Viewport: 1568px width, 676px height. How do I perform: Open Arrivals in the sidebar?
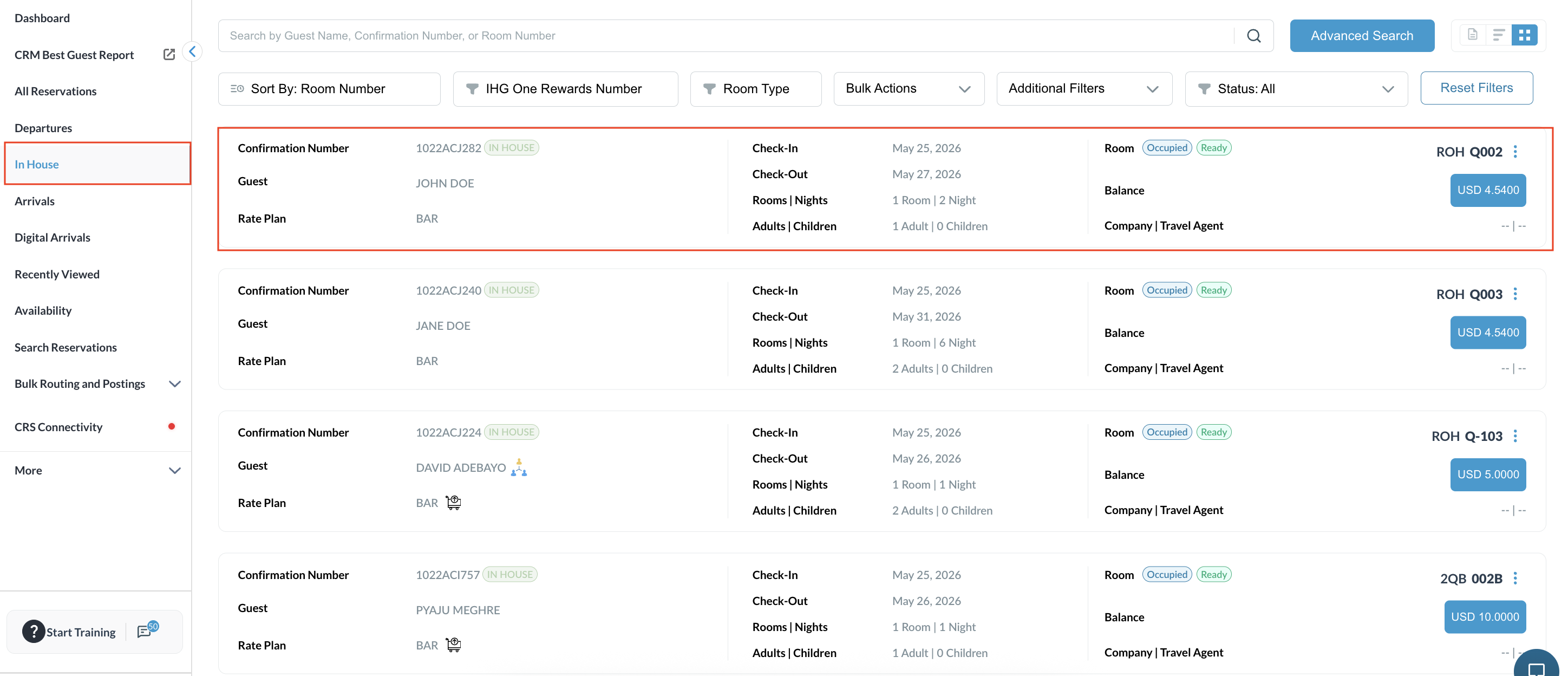35,201
